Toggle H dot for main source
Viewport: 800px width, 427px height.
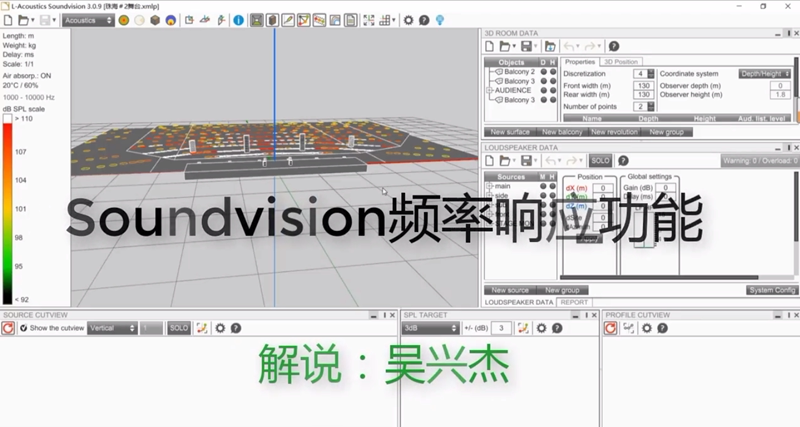[x=552, y=186]
